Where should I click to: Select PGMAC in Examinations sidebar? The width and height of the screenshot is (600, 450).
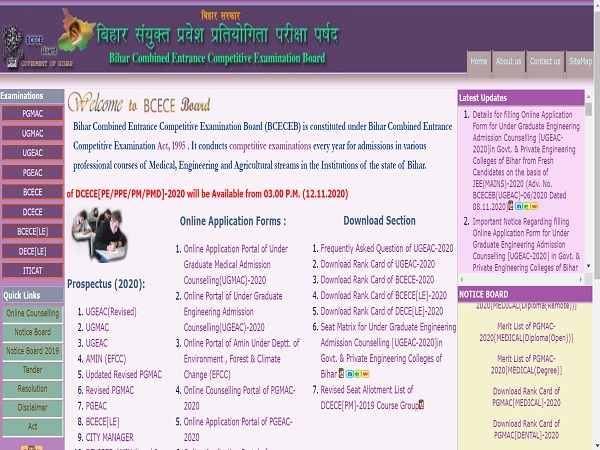click(33, 114)
